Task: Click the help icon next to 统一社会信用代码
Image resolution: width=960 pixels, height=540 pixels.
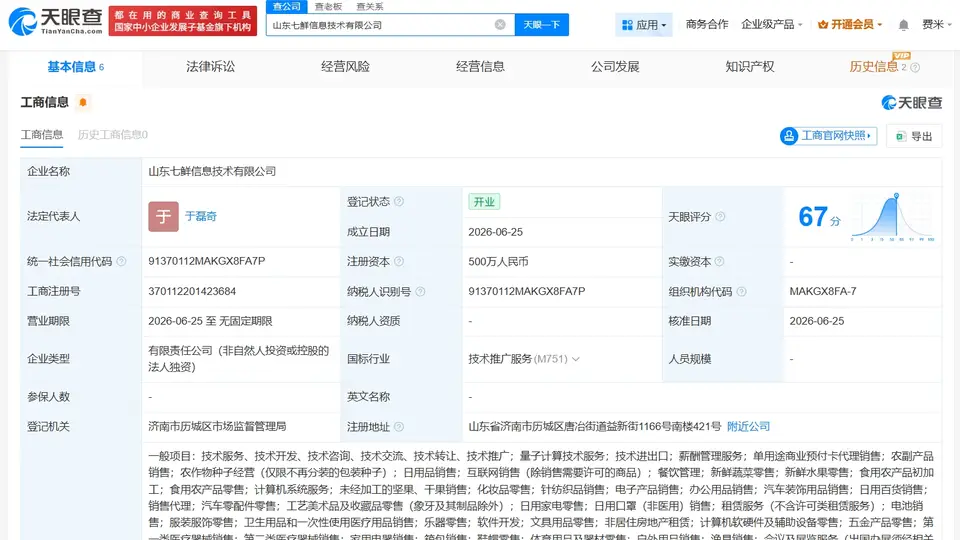Action: pyautogui.click(x=121, y=261)
